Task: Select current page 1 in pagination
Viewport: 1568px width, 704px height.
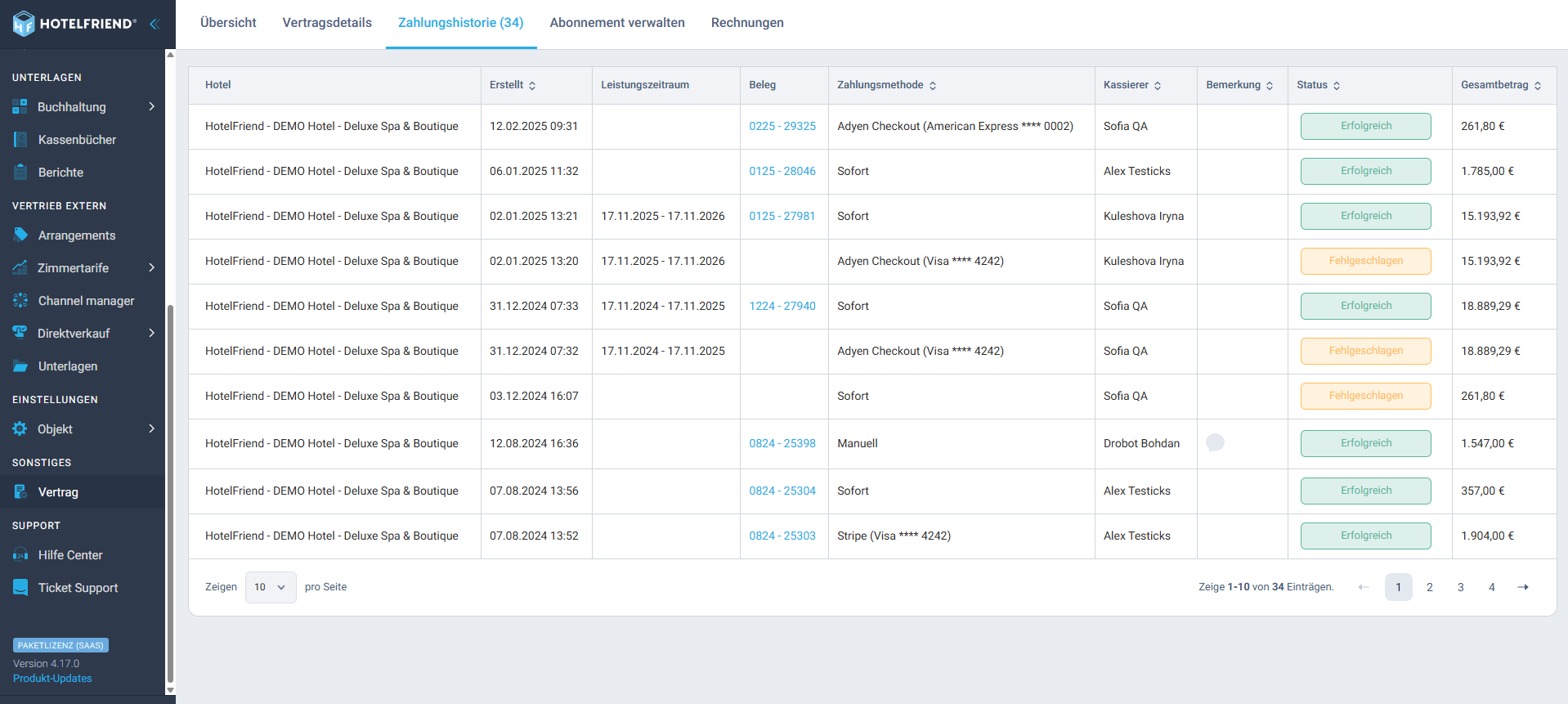Action: (1399, 587)
